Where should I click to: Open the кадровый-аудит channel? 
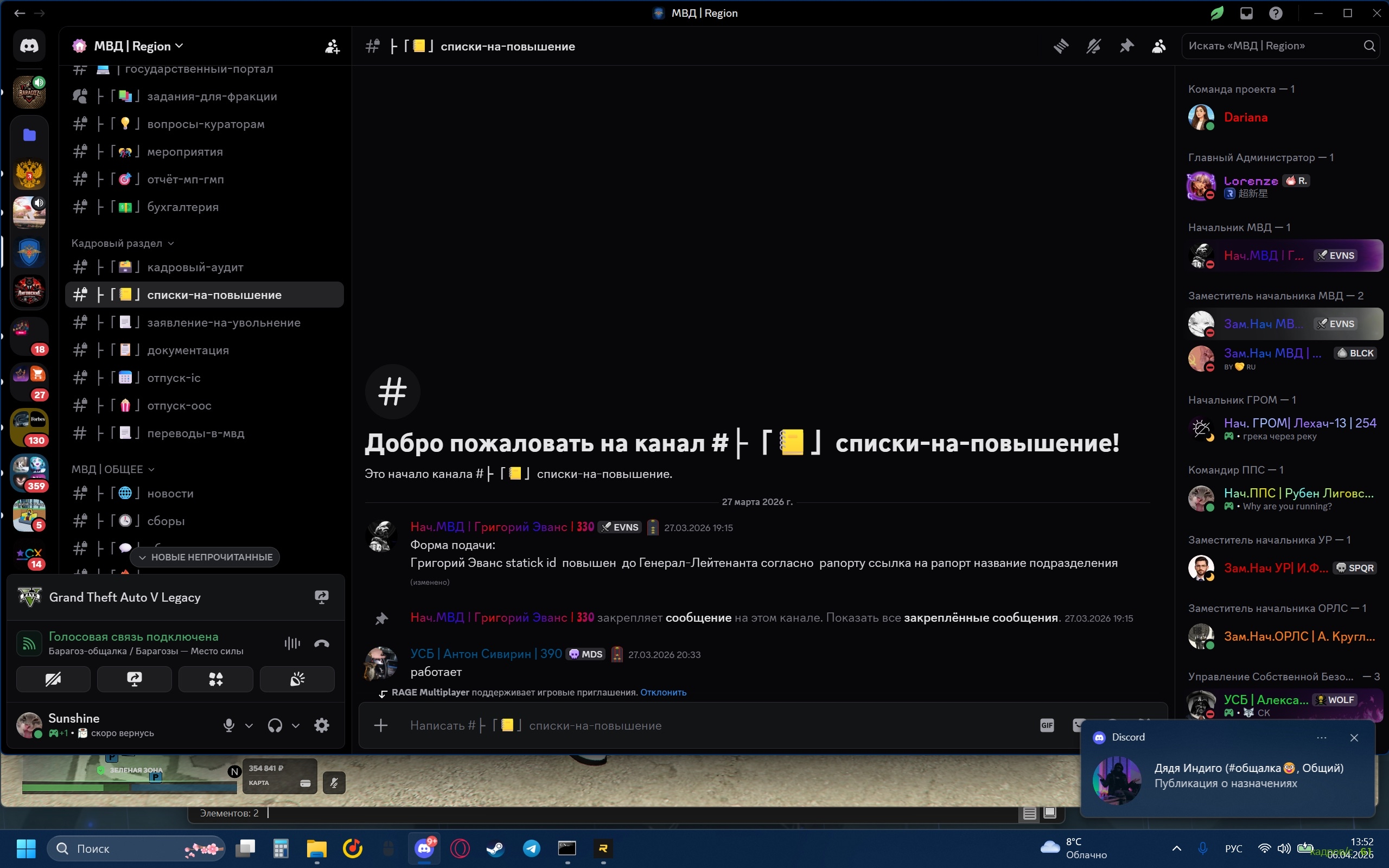click(x=195, y=267)
